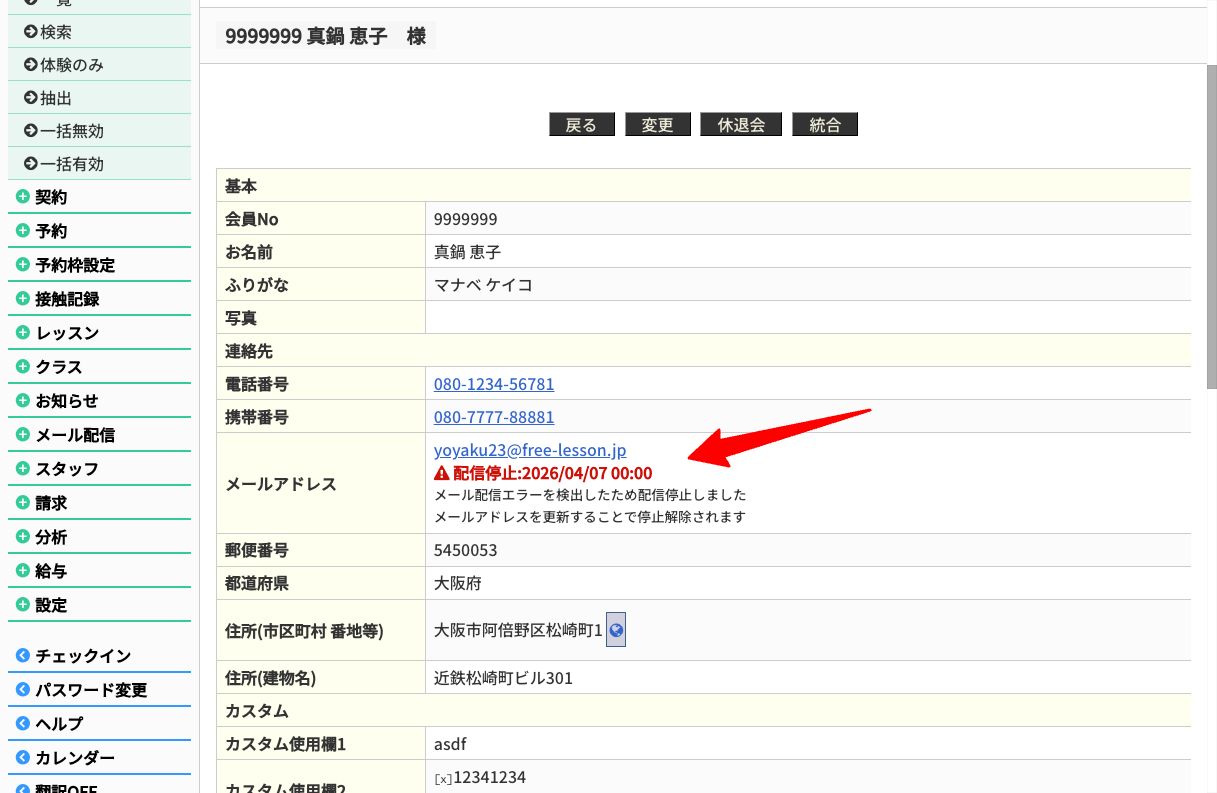This screenshot has height=793, width=1217.
Task: Expand the 請求 sidebar section
Action: pos(51,503)
